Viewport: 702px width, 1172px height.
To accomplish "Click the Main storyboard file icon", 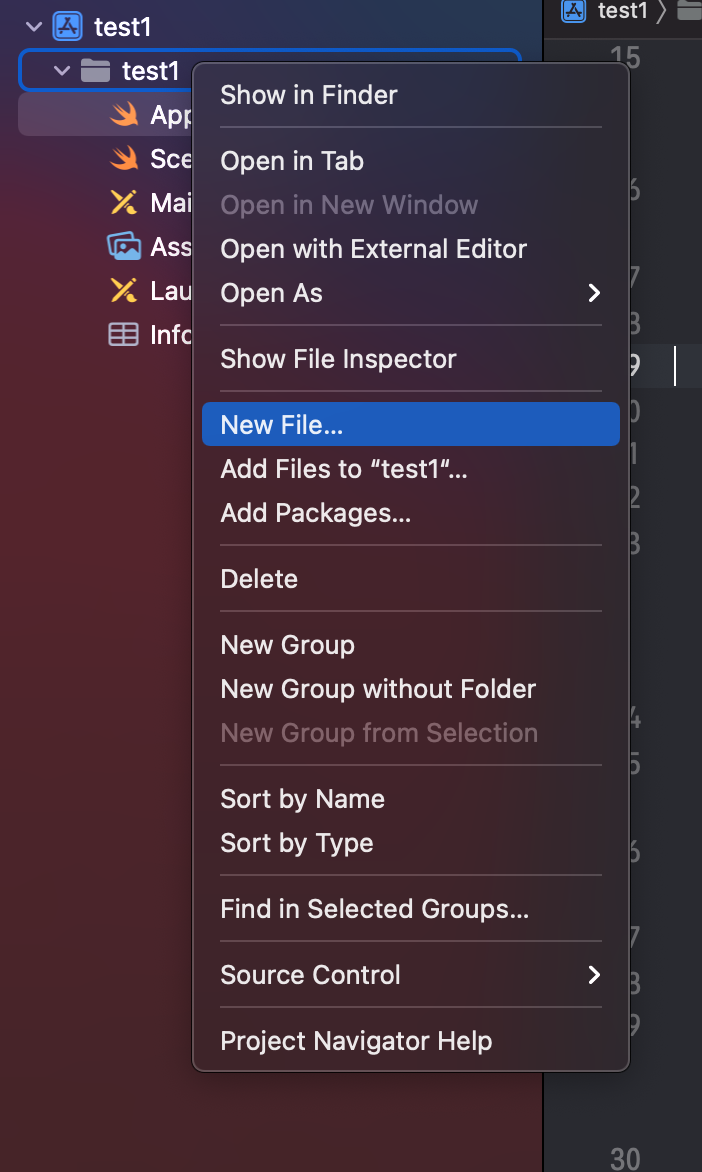I will (123, 203).
